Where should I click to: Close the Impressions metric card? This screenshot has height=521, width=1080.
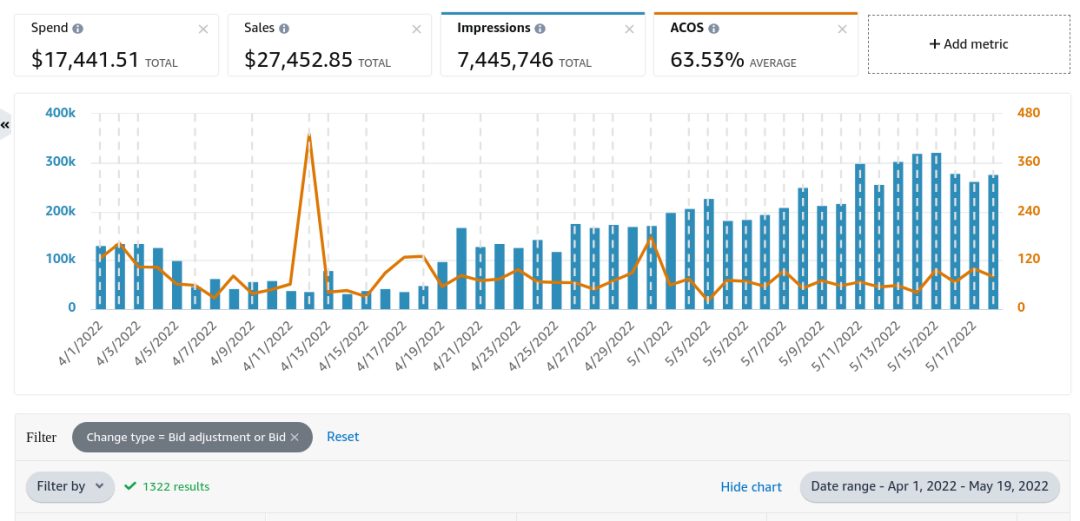point(629,29)
